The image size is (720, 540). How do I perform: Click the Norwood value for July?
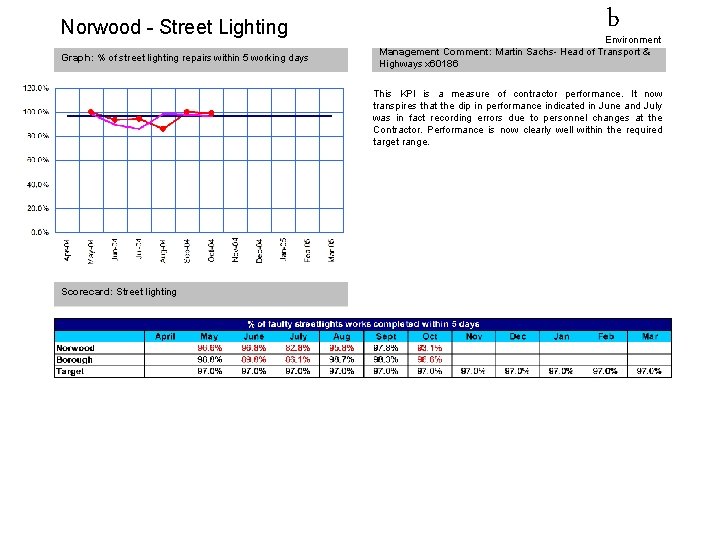point(298,348)
